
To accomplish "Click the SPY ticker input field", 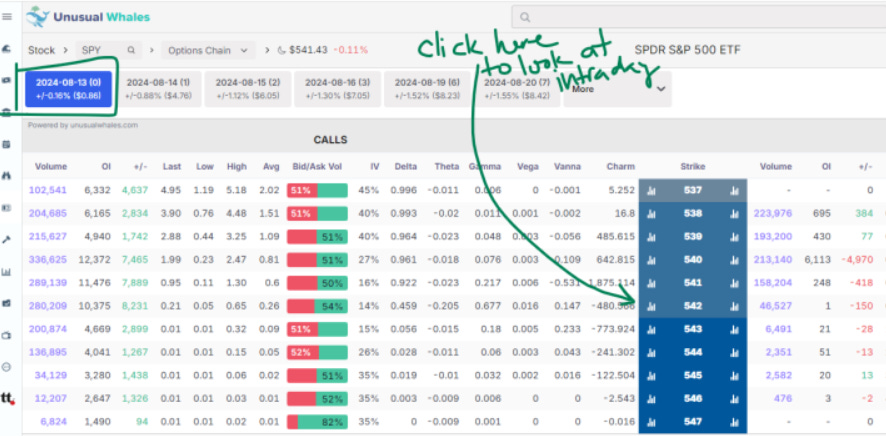I will pyautogui.click(x=108, y=50).
